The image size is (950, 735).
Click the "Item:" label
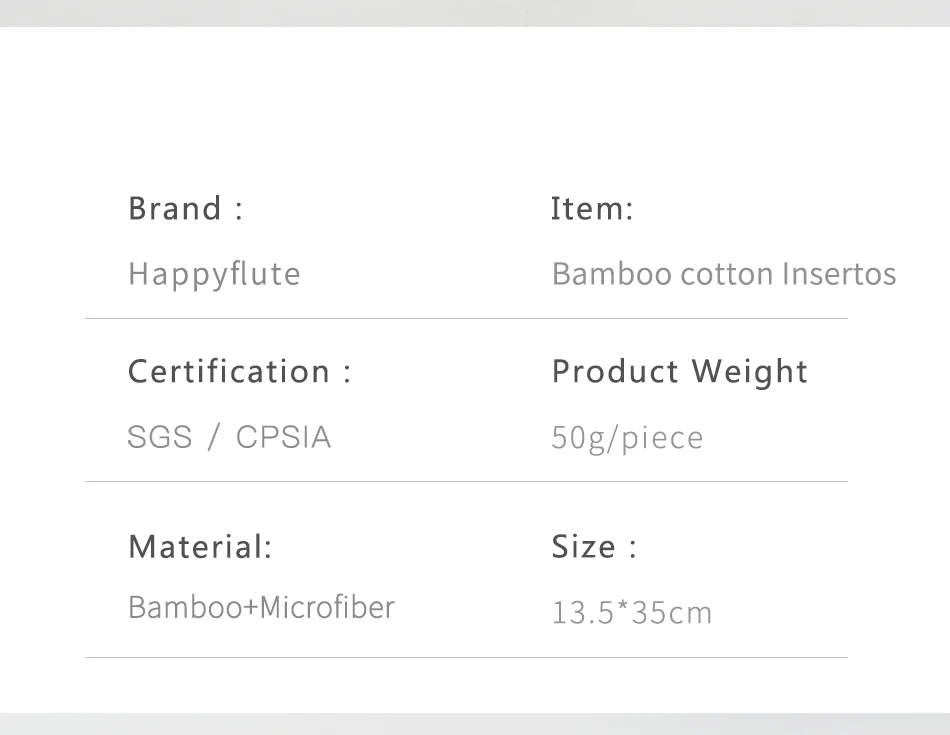click(x=592, y=209)
